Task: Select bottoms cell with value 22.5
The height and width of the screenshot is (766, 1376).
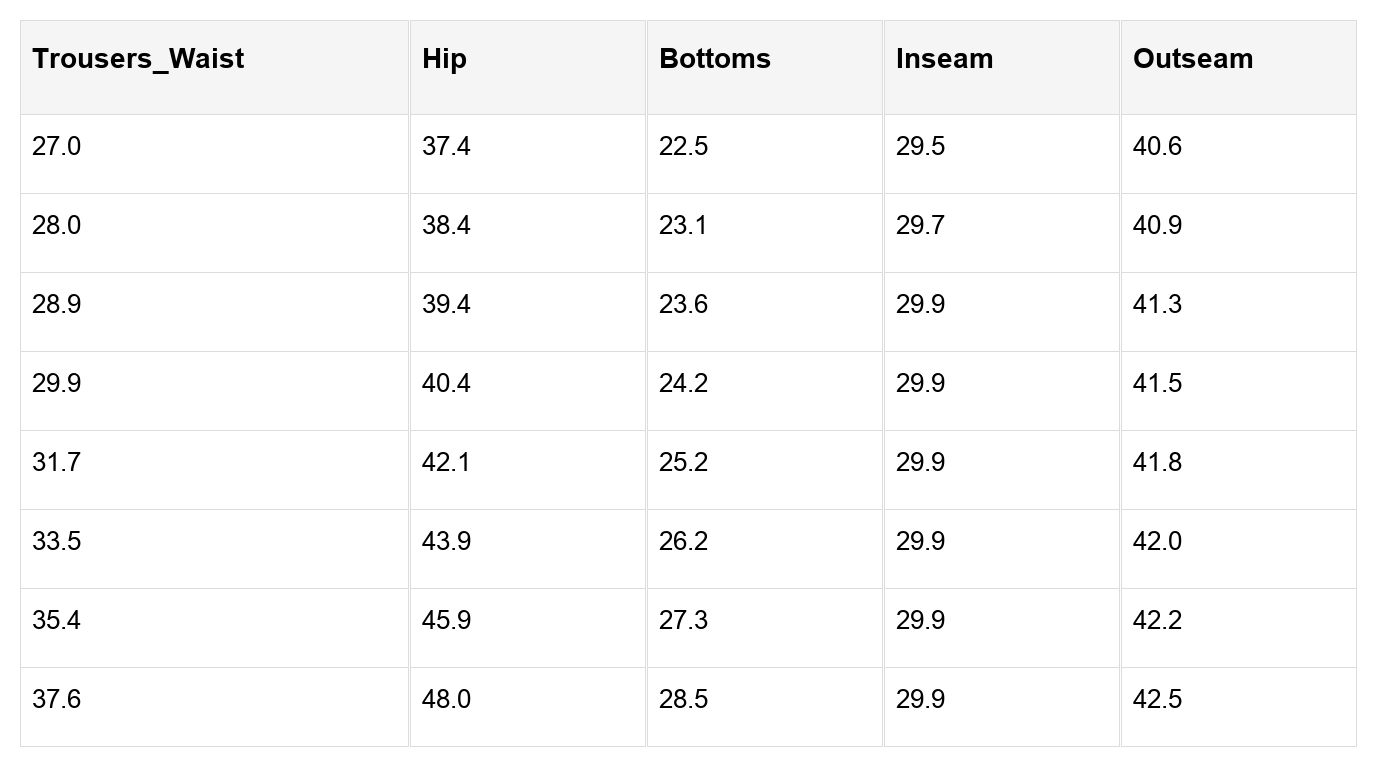Action: click(683, 147)
